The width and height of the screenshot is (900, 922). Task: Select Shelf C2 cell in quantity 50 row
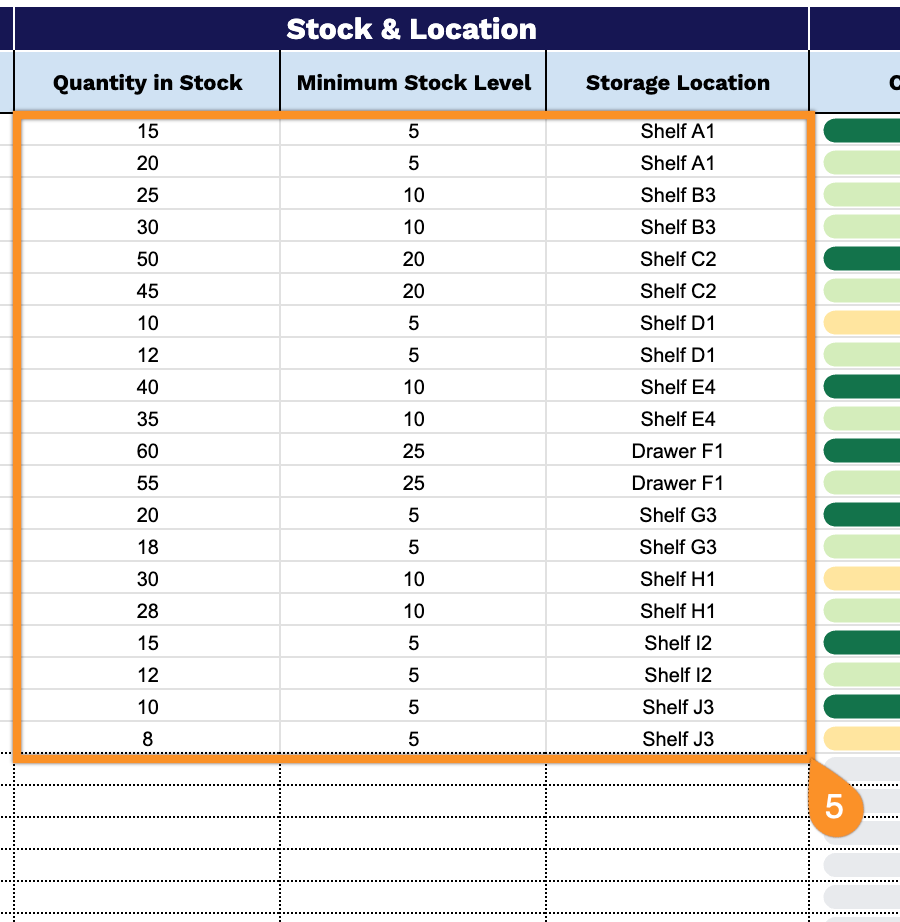tap(678, 259)
